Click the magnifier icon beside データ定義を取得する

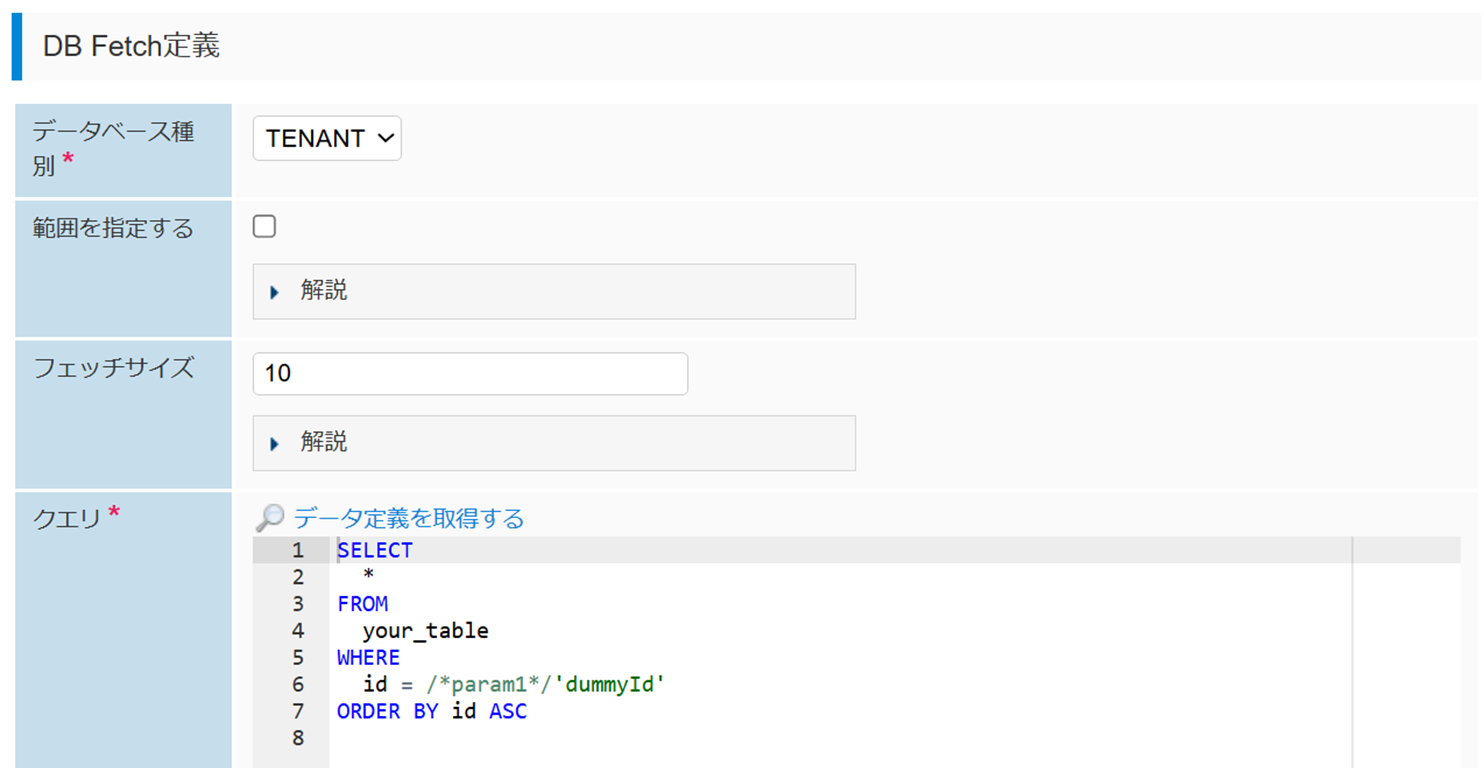pos(269,518)
